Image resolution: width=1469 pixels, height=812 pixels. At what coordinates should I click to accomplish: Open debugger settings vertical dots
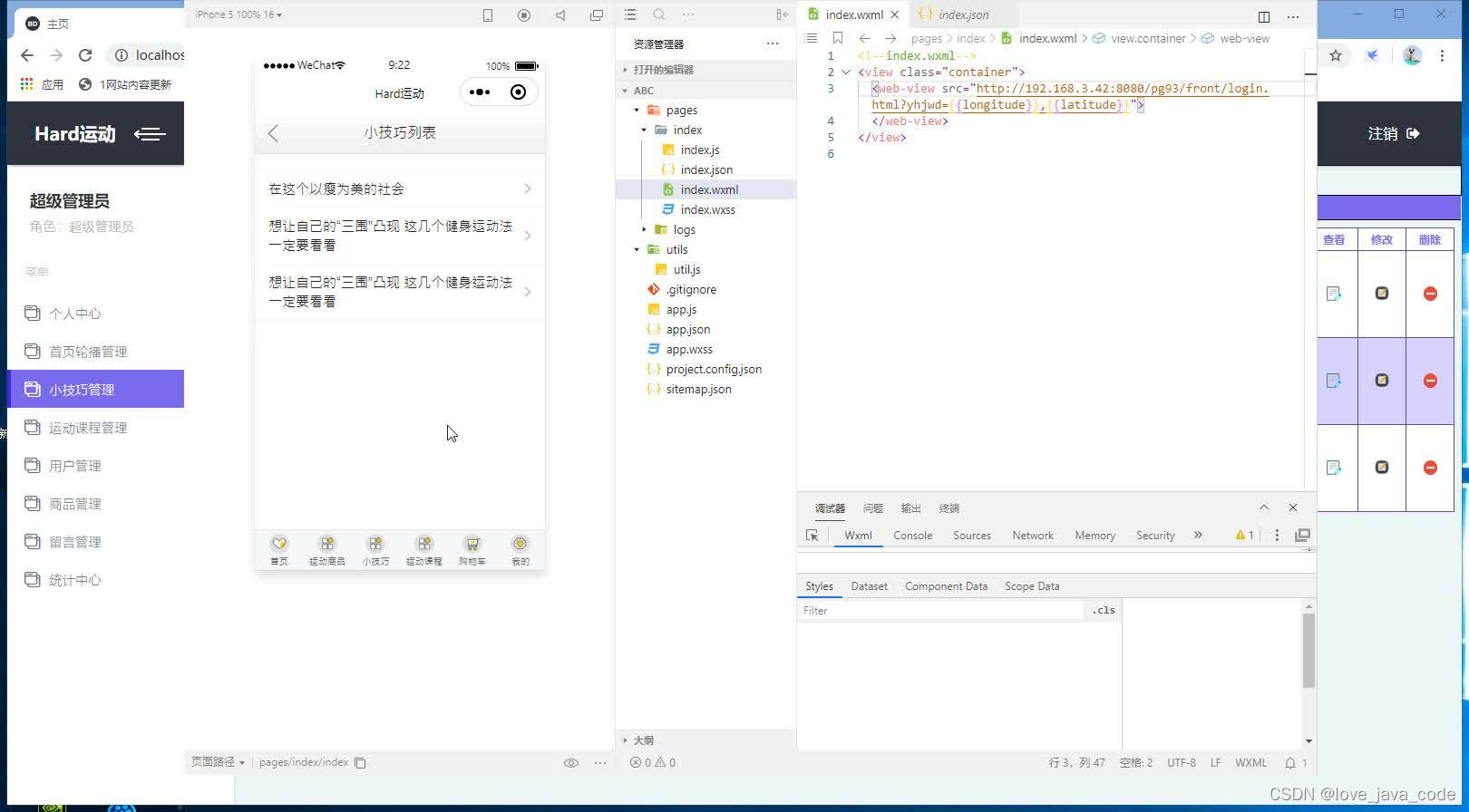[x=1277, y=536]
